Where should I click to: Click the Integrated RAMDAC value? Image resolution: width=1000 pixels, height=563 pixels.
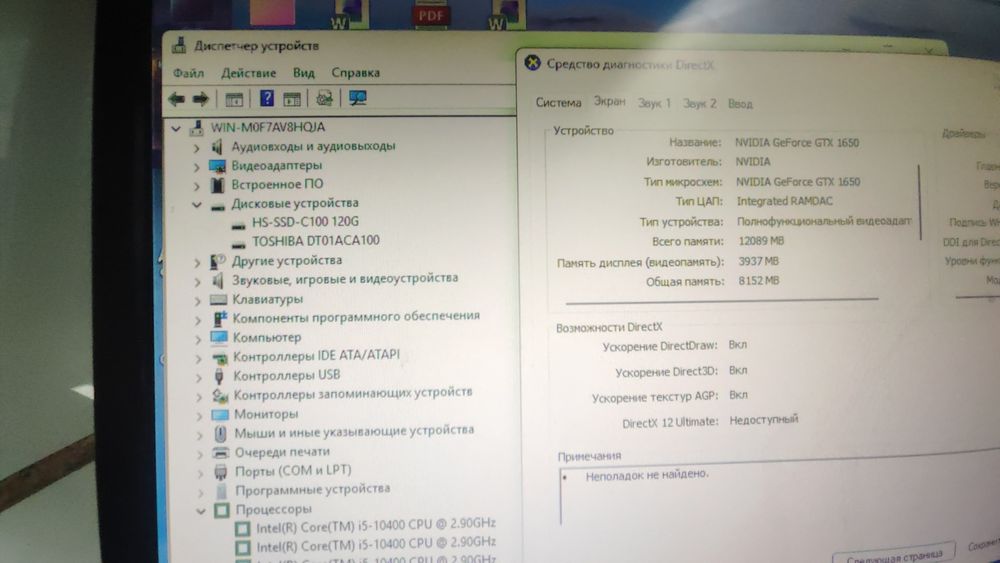pyautogui.click(x=784, y=201)
